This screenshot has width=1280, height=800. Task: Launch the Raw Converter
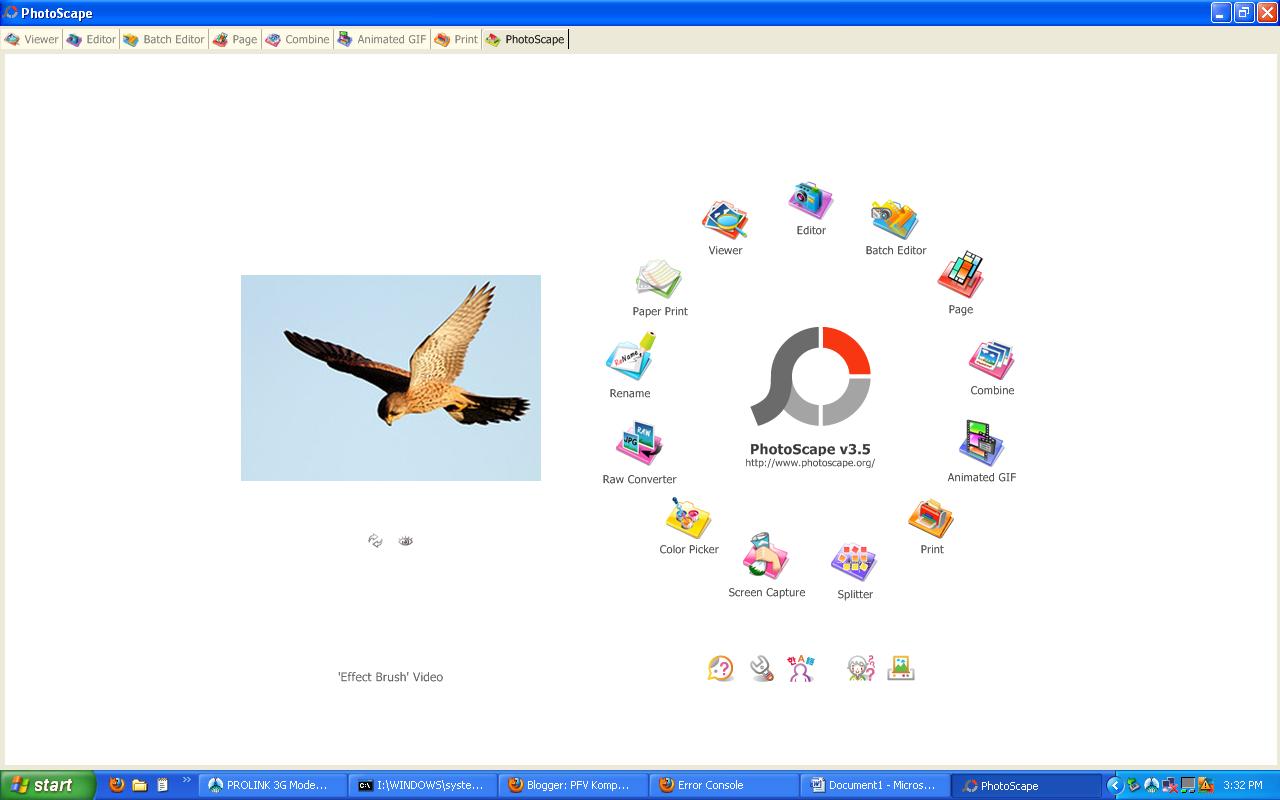coord(639,445)
